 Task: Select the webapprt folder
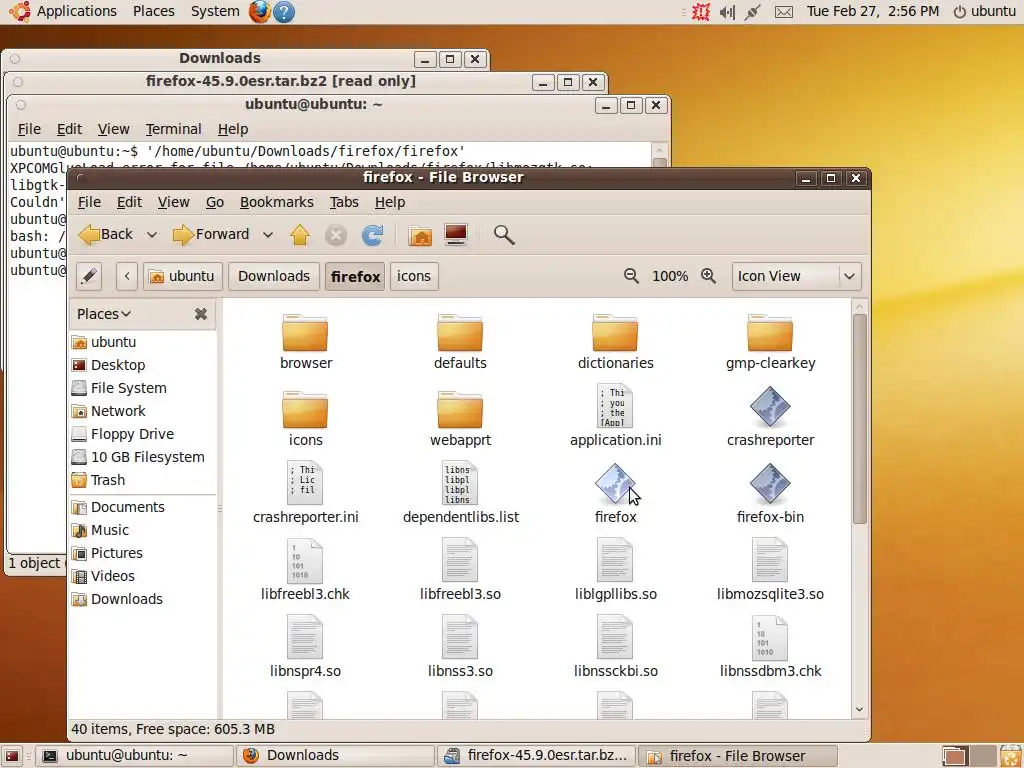460,419
